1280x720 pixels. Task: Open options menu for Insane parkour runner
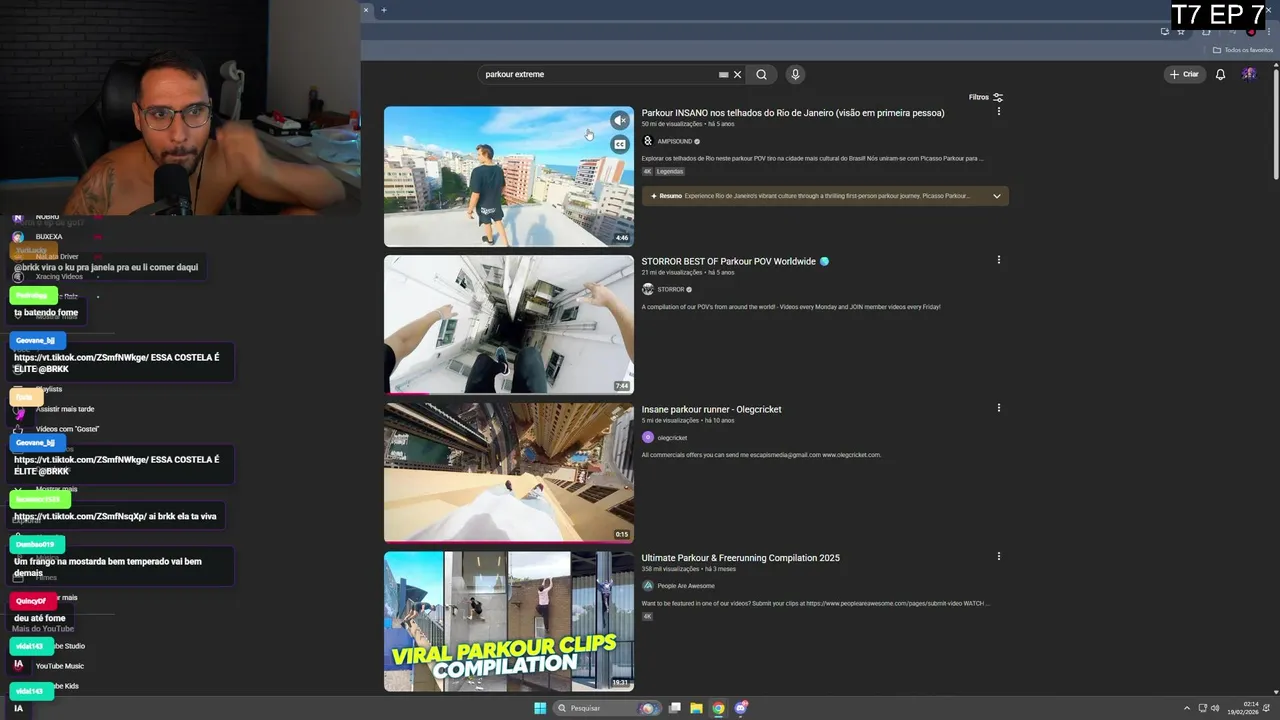click(998, 408)
